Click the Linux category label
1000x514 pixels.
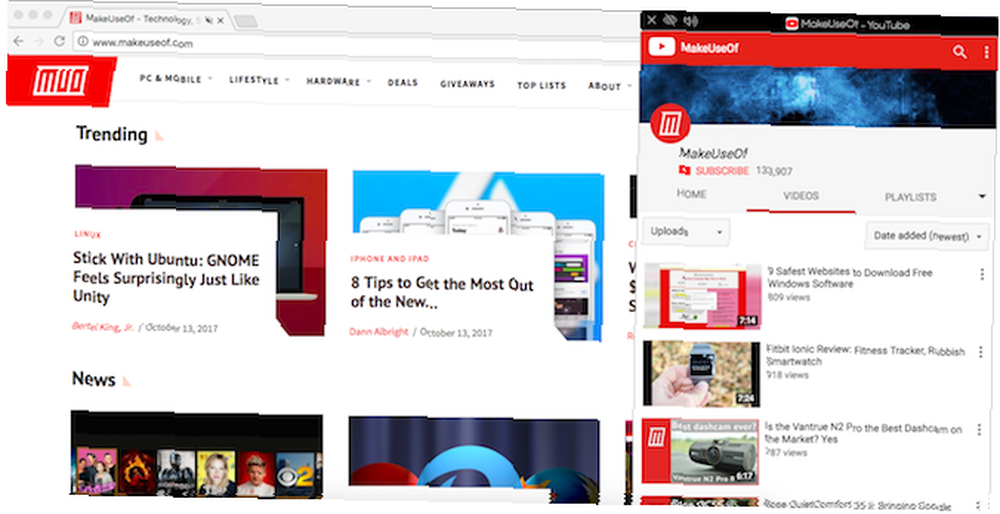[x=87, y=234]
